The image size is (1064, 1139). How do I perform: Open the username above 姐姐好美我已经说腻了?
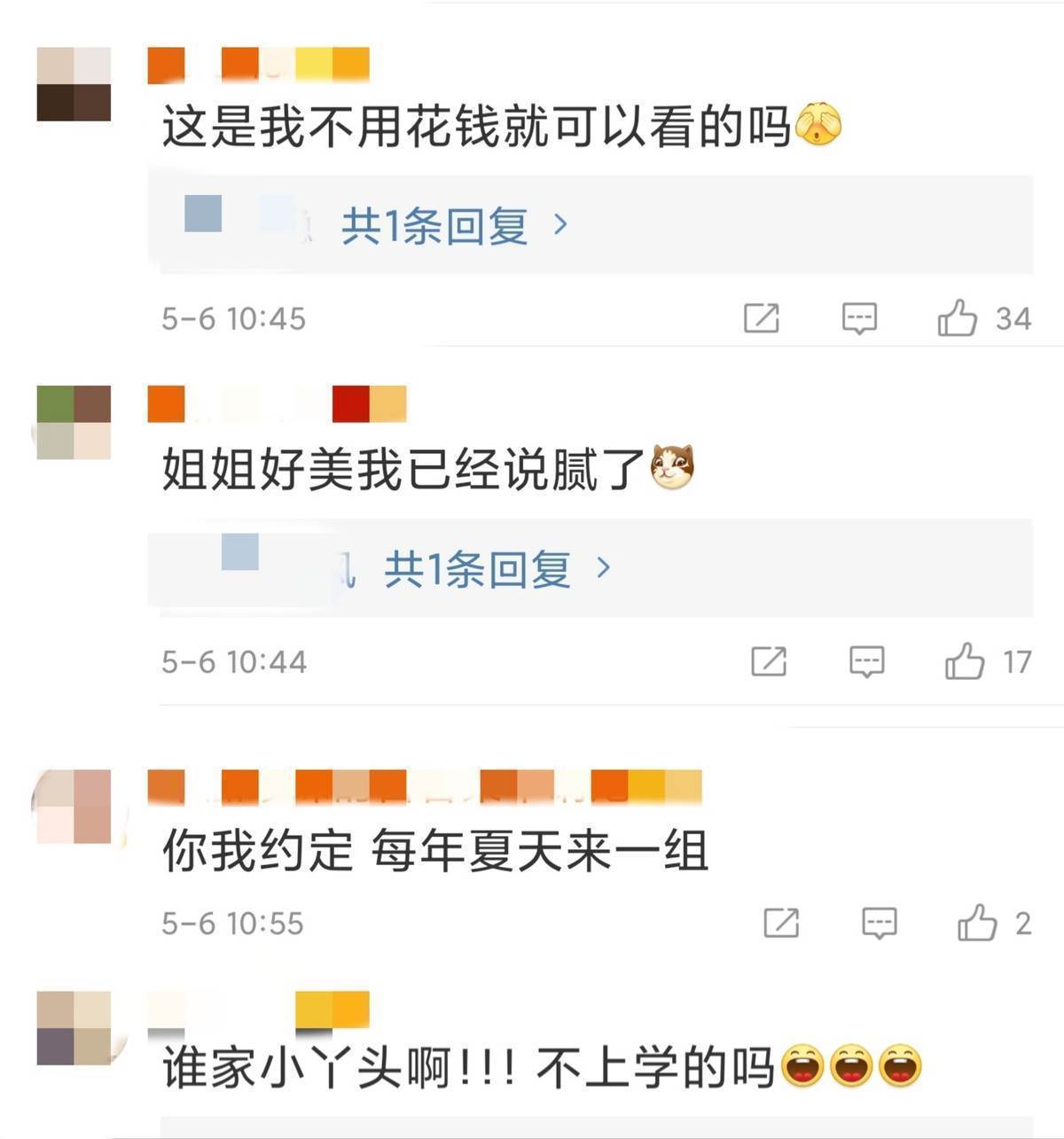277,403
